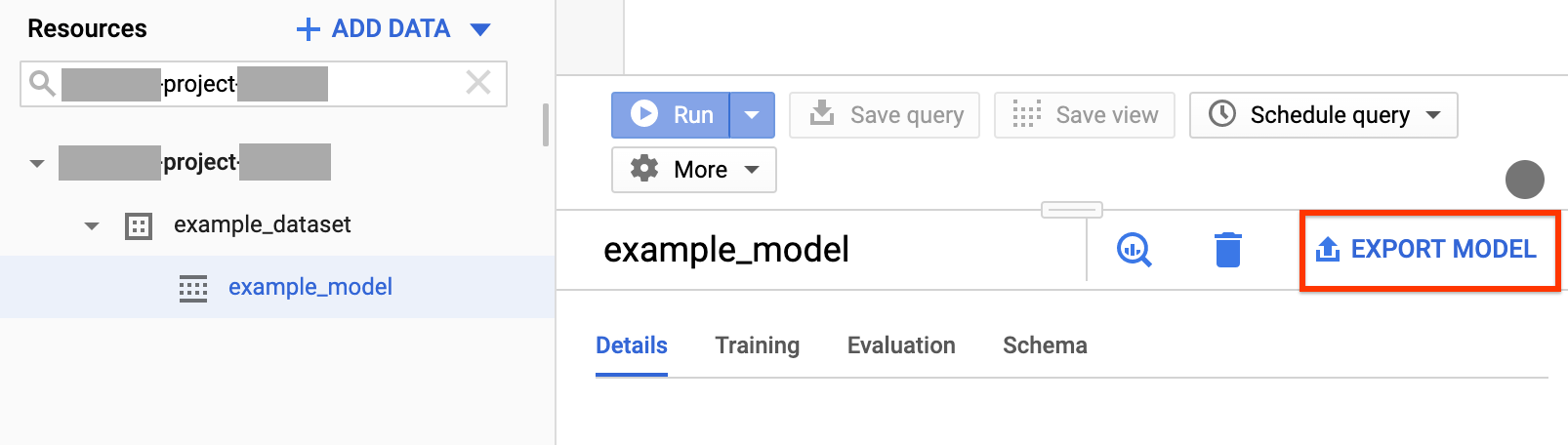Collapse the example_dataset tree node

92,226
